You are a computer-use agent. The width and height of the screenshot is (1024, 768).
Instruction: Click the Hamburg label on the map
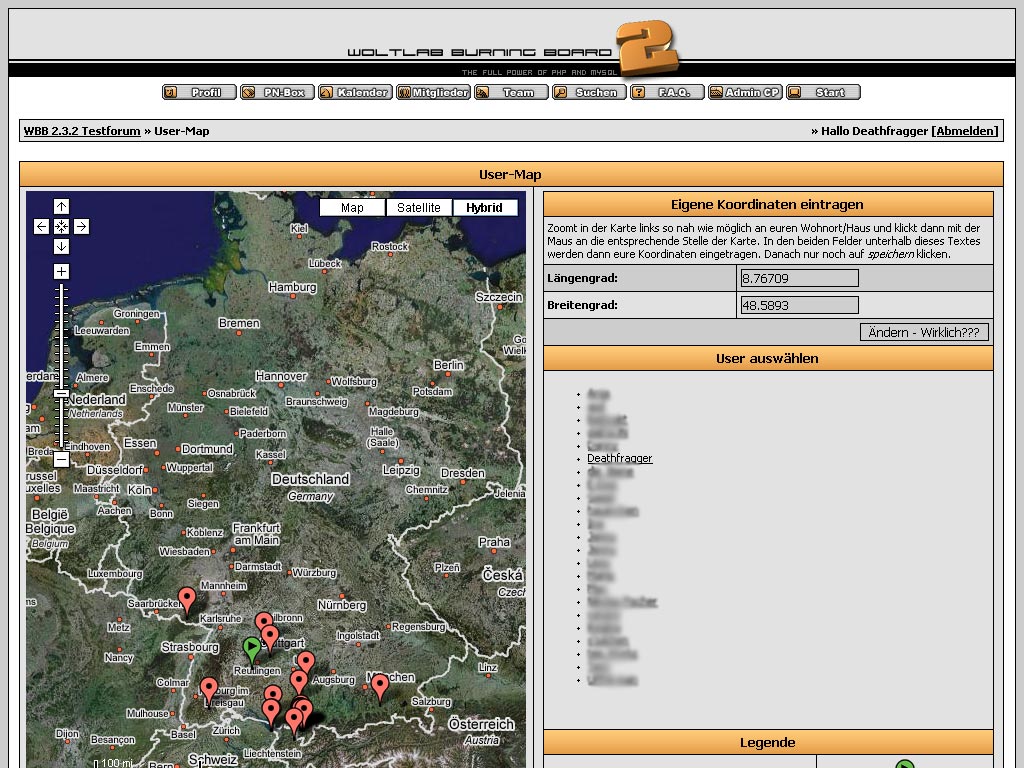[293, 287]
